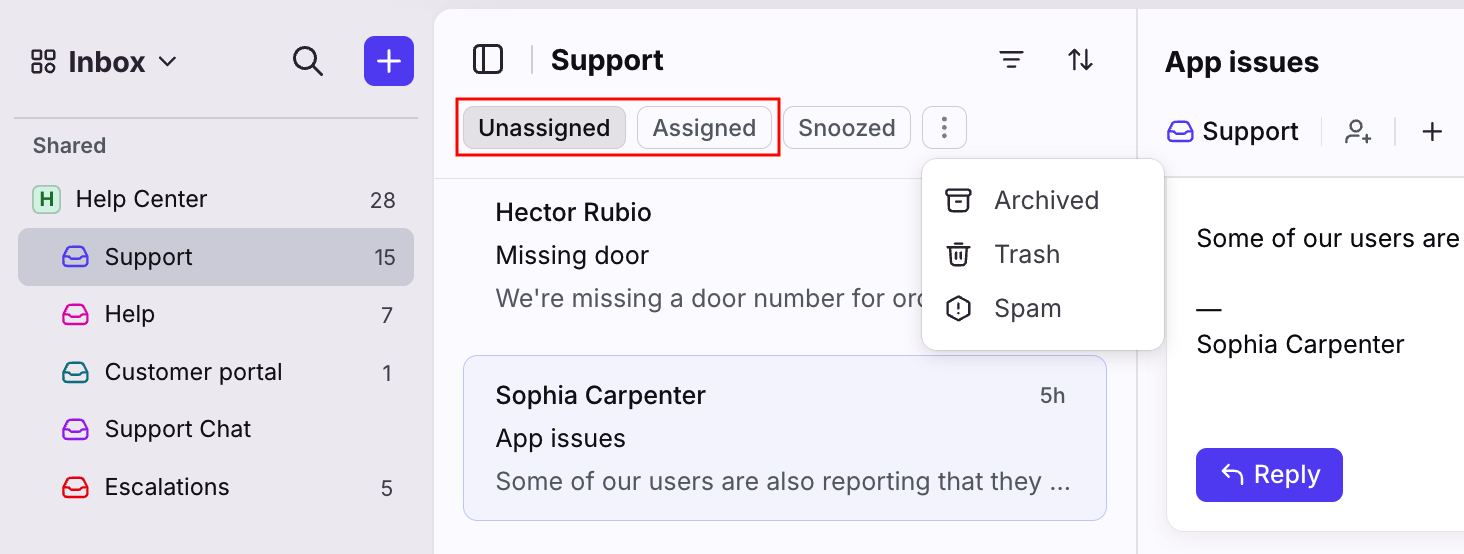This screenshot has height=554, width=1464.
Task: Select the Assigned filter
Action: point(704,128)
